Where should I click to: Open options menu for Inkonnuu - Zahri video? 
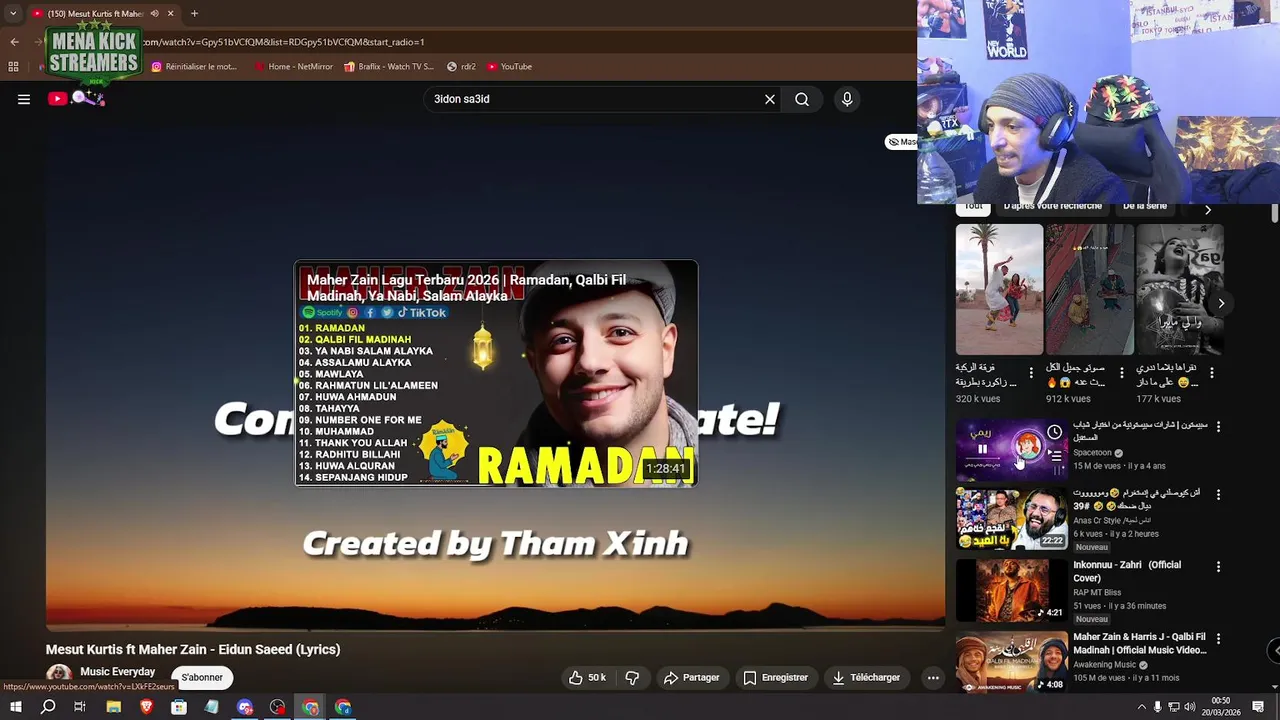coord(1218,567)
